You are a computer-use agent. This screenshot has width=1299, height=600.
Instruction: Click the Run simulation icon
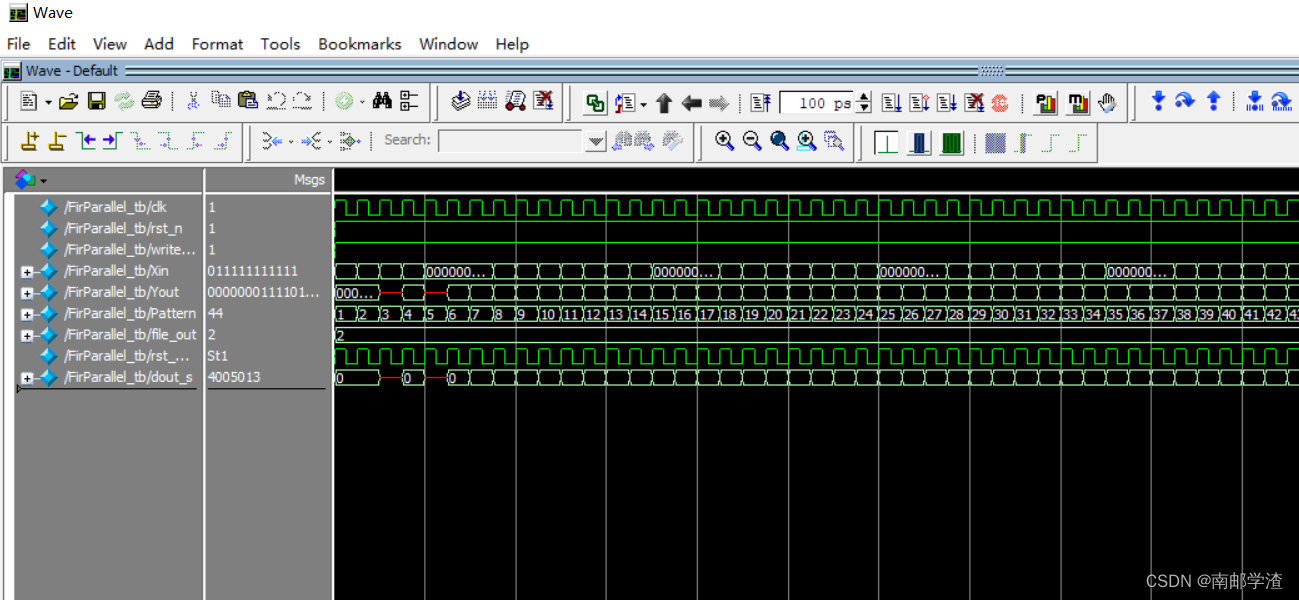(x=892, y=103)
